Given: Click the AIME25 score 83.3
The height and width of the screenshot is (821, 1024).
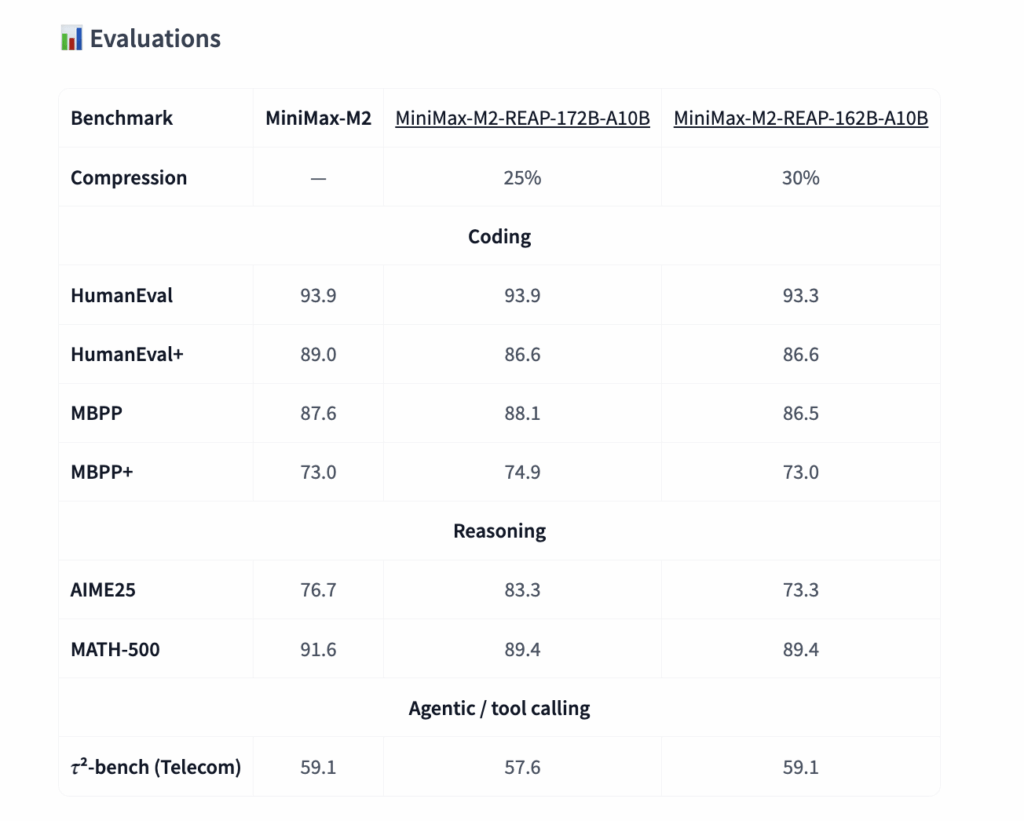Looking at the screenshot, I should tap(522, 590).
